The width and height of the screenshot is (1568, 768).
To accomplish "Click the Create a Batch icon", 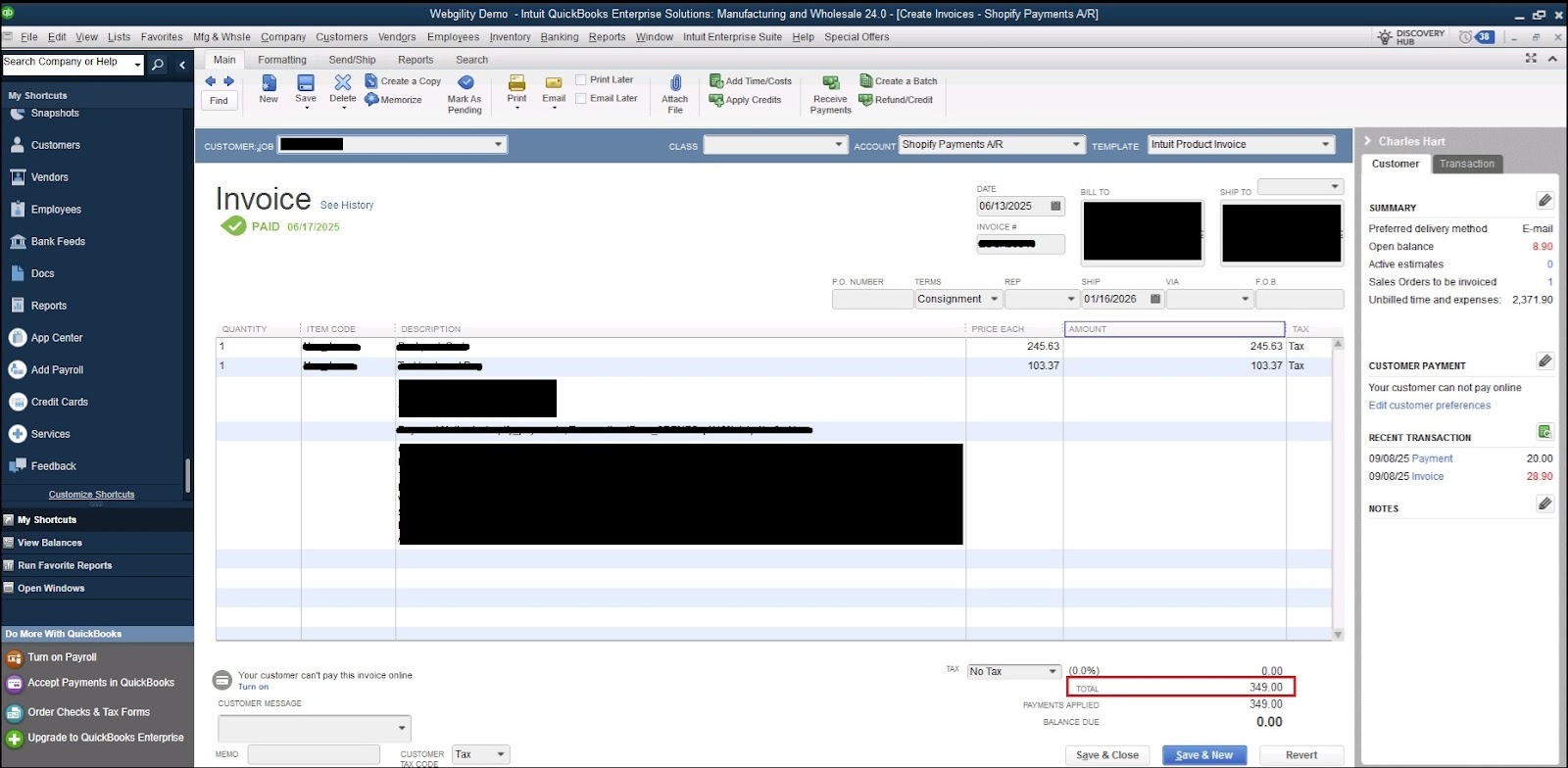I will click(866, 81).
